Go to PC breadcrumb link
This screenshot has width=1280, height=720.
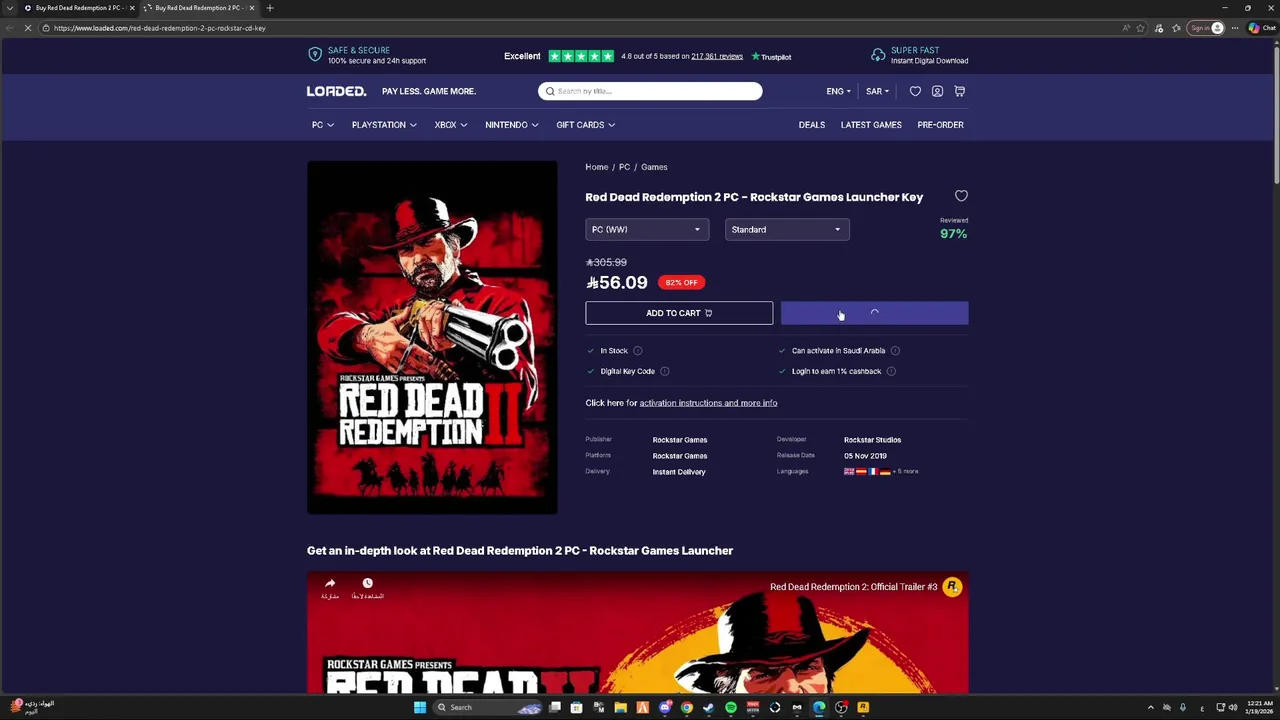[x=624, y=167]
